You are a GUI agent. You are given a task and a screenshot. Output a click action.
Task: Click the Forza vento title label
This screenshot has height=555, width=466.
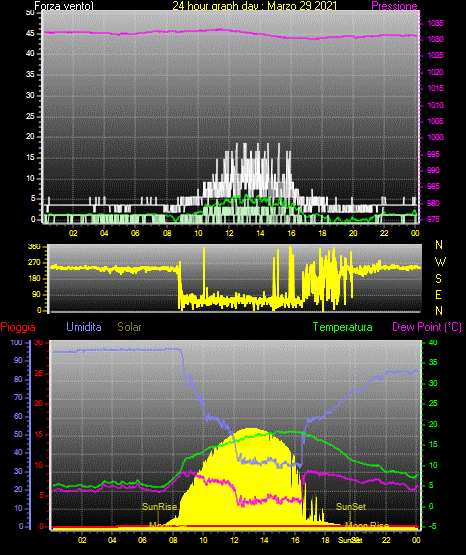64,6
